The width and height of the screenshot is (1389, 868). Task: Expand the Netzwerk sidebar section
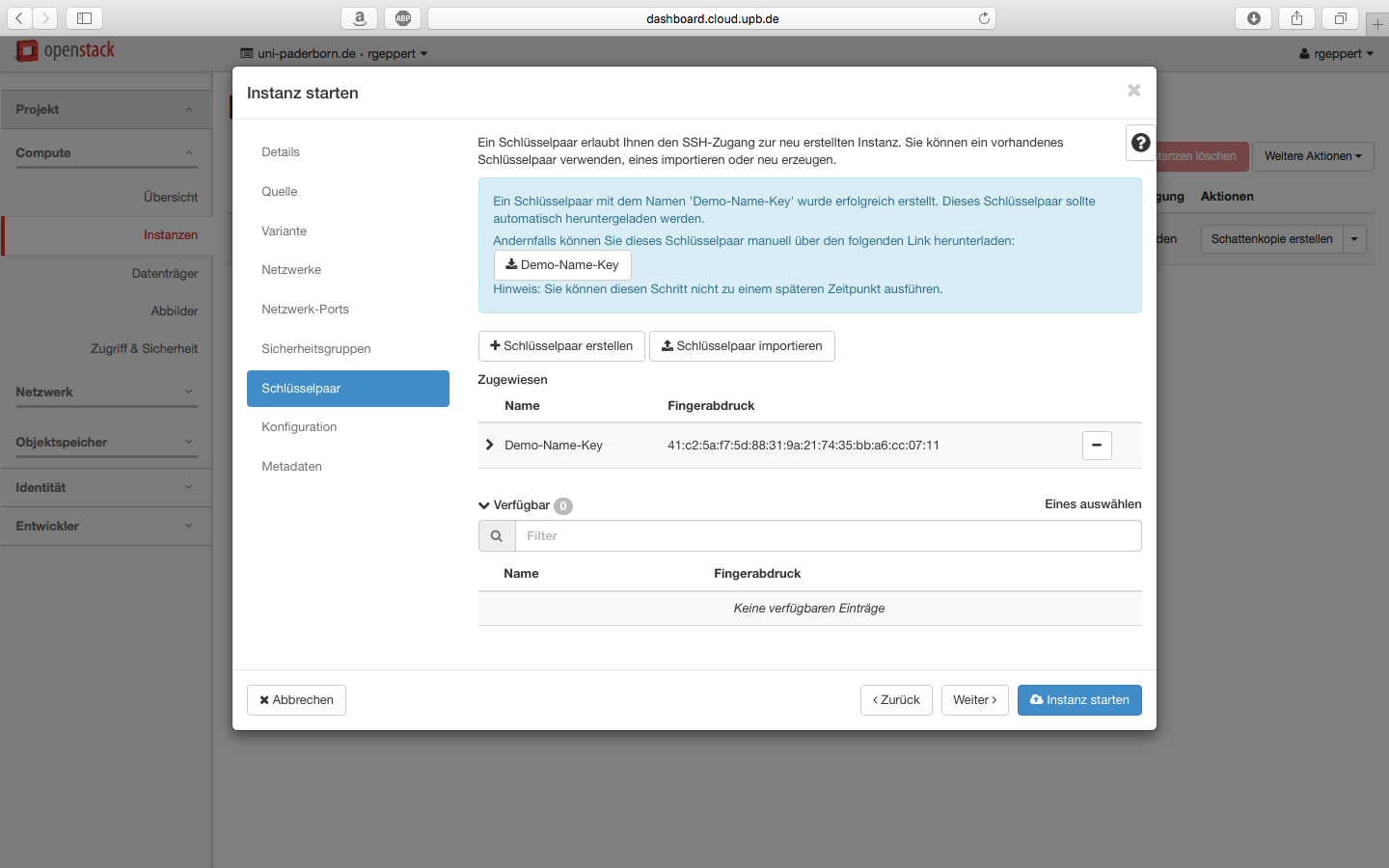pyautogui.click(x=106, y=393)
